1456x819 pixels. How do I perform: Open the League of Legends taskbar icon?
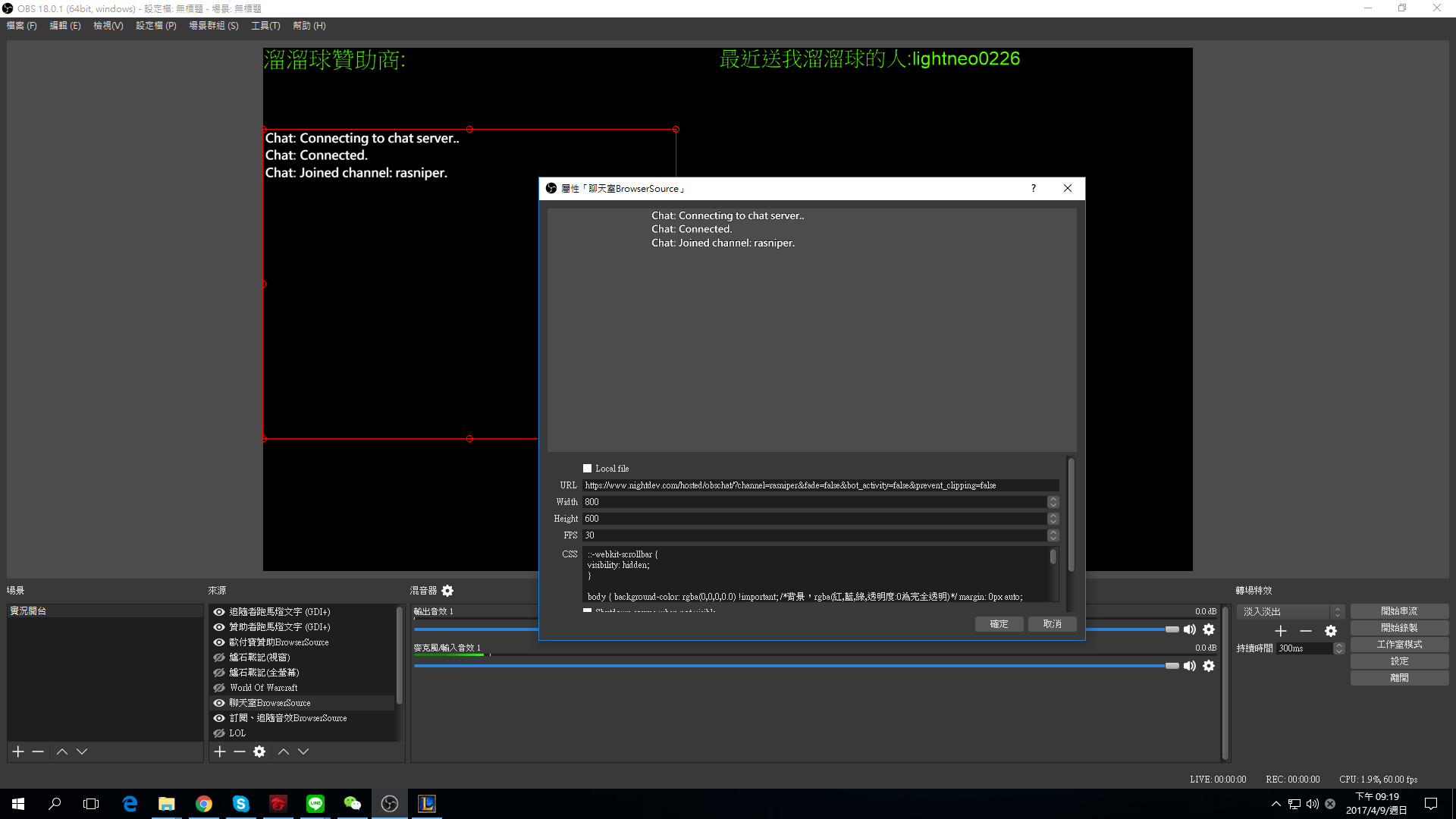coord(427,804)
